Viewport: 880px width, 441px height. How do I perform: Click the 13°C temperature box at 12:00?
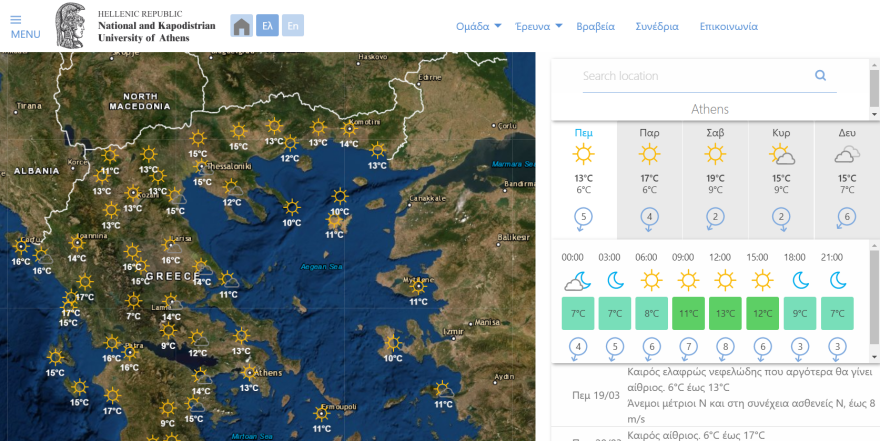[x=726, y=313]
